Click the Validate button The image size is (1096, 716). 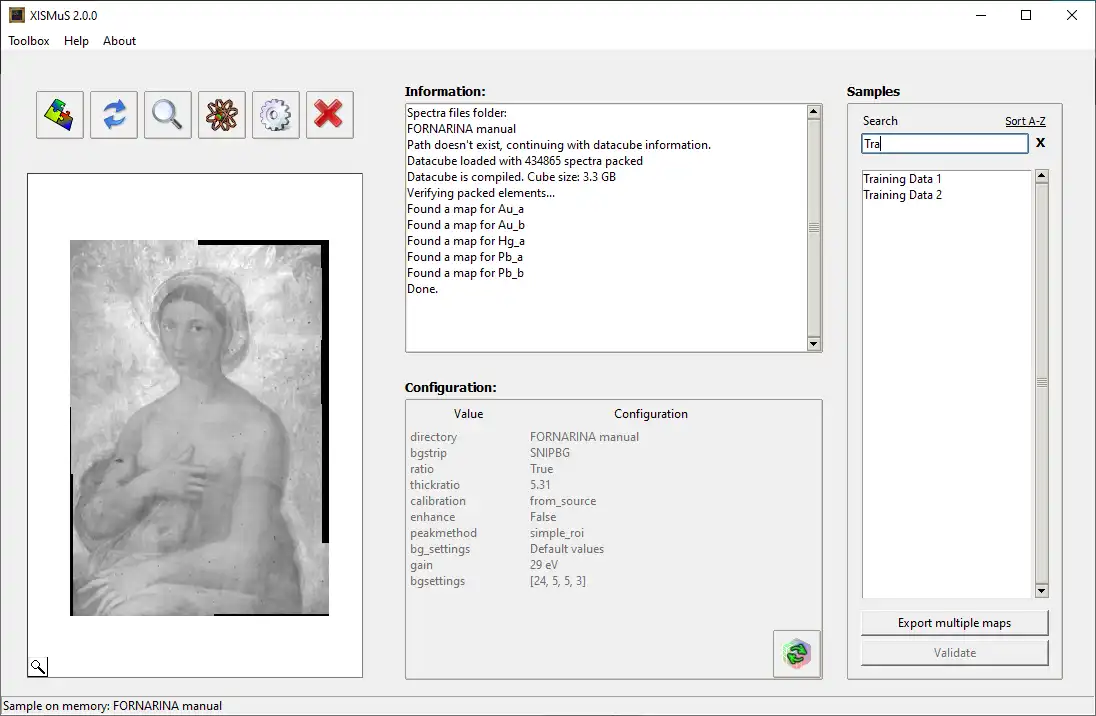(954, 652)
